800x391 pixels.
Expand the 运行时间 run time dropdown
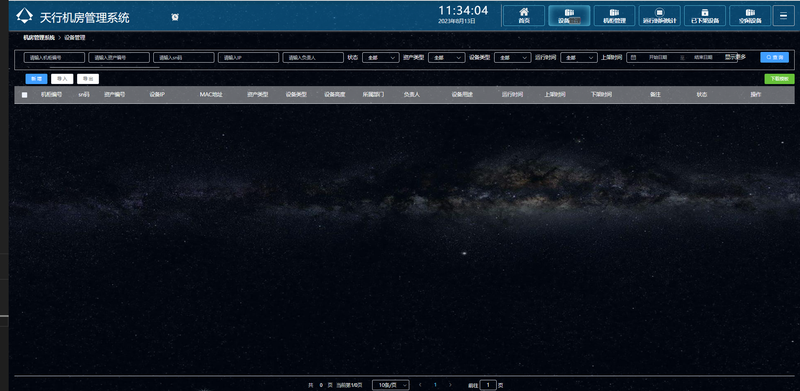tap(579, 58)
